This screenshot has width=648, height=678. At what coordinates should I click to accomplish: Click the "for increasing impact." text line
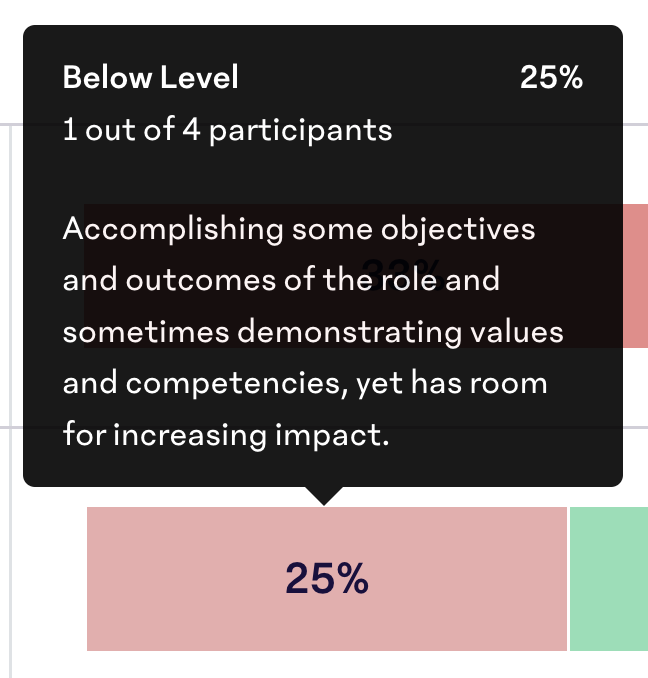(226, 435)
